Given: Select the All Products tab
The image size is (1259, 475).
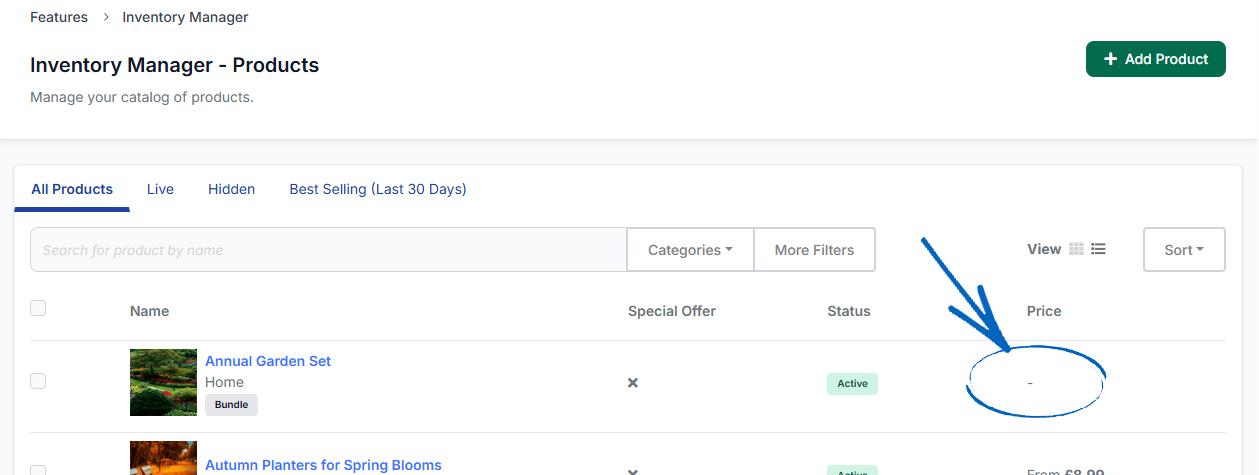Looking at the screenshot, I should 72,189.
